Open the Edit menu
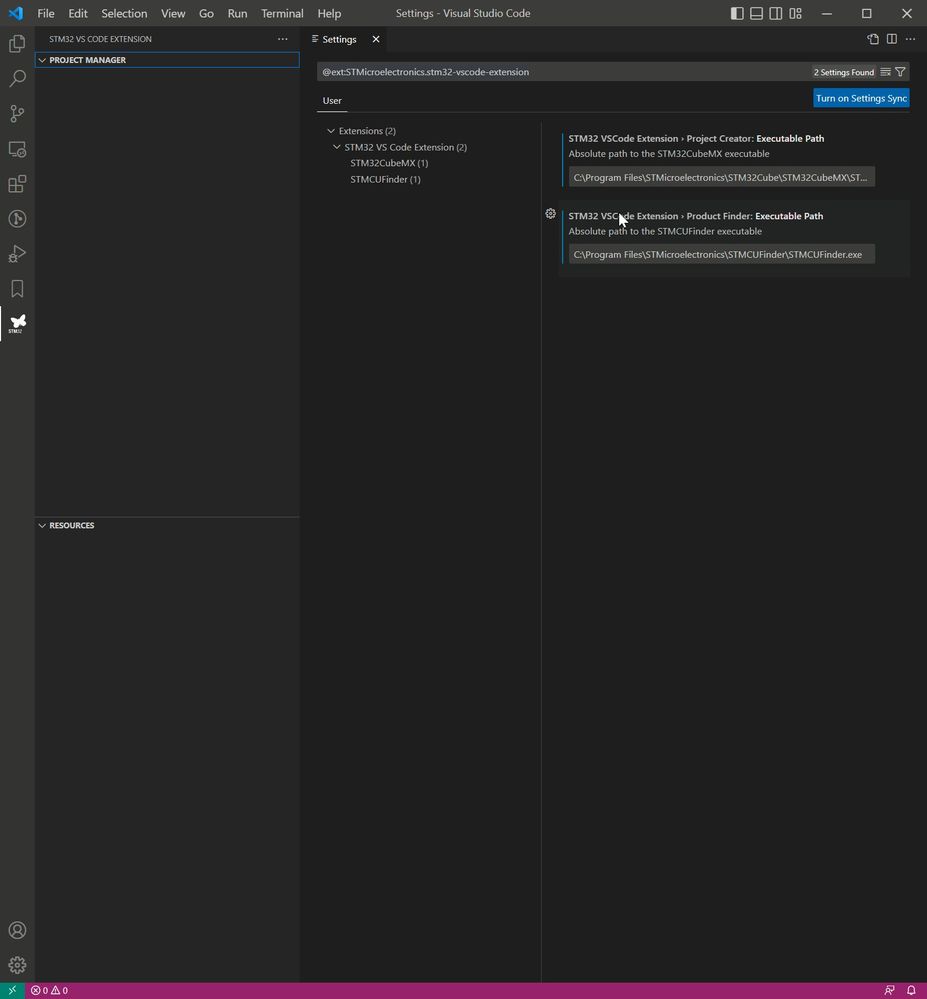 pos(78,13)
